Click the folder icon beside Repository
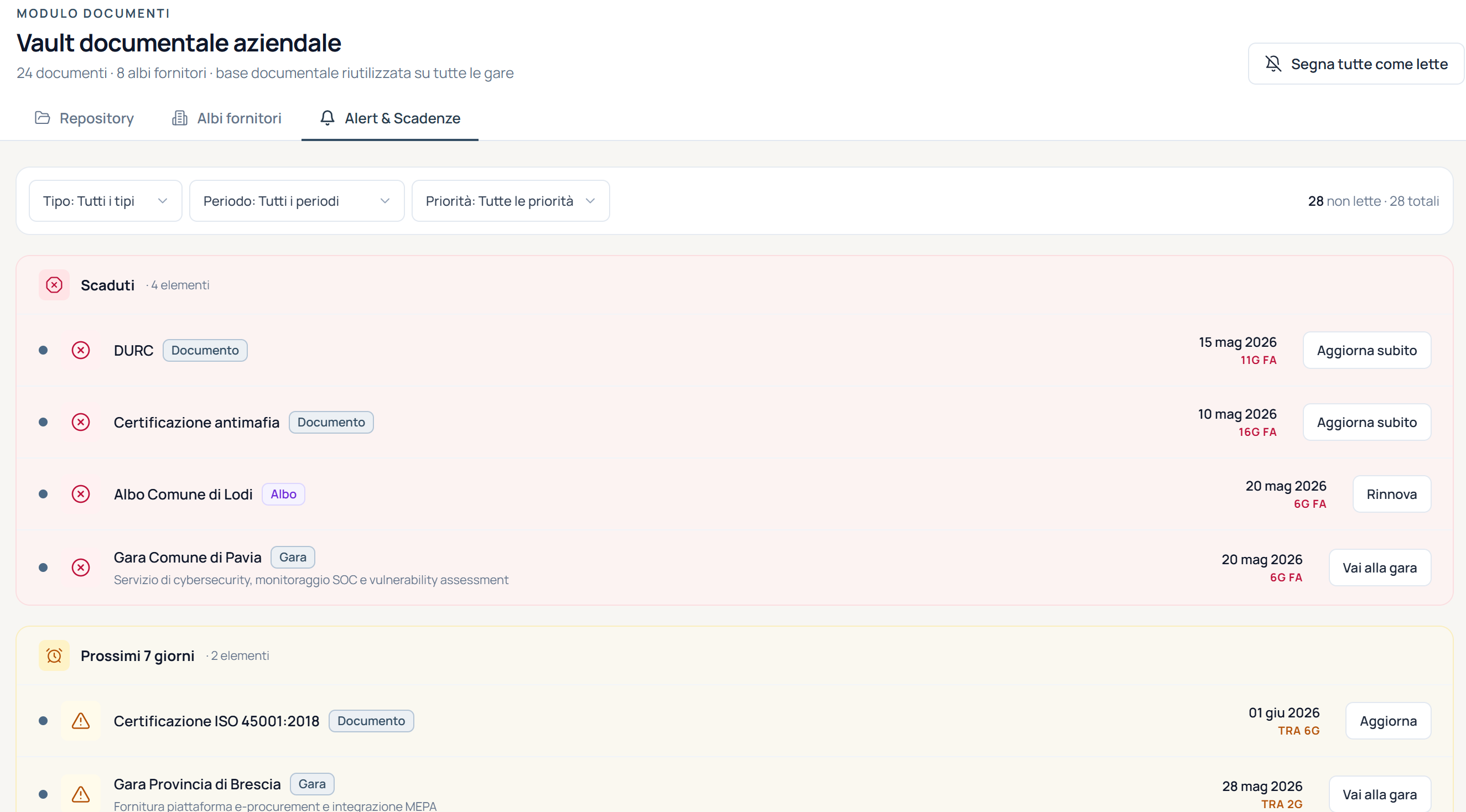The width and height of the screenshot is (1466, 812). pyautogui.click(x=42, y=118)
